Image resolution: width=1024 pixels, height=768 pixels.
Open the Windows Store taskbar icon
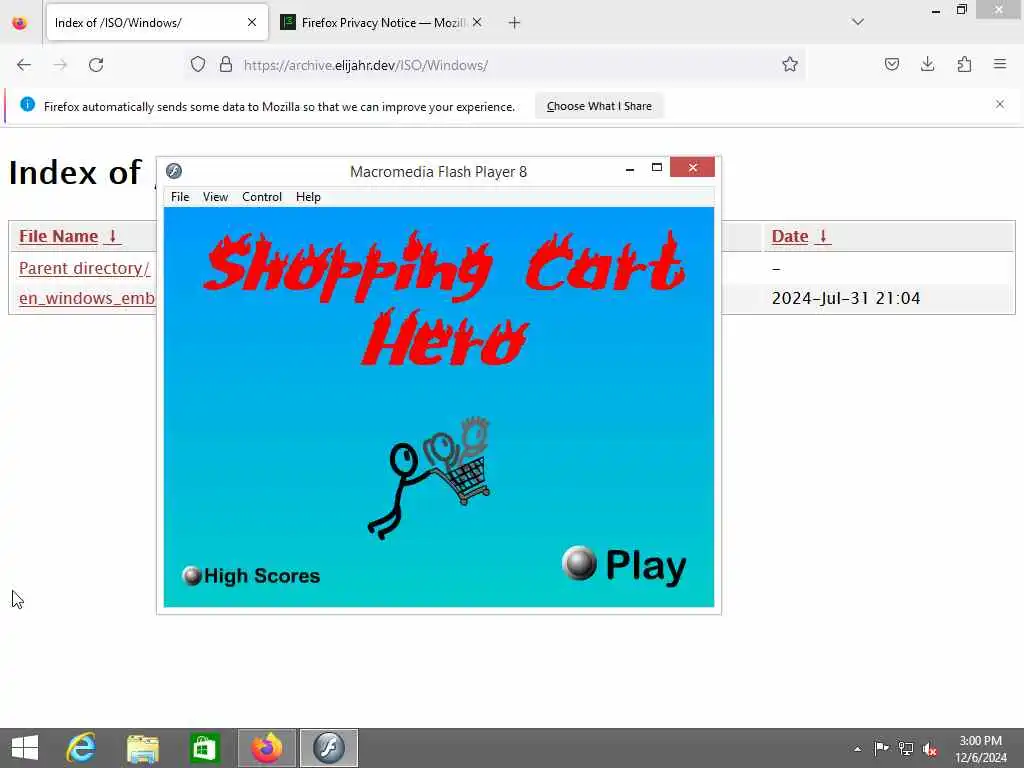pos(204,748)
